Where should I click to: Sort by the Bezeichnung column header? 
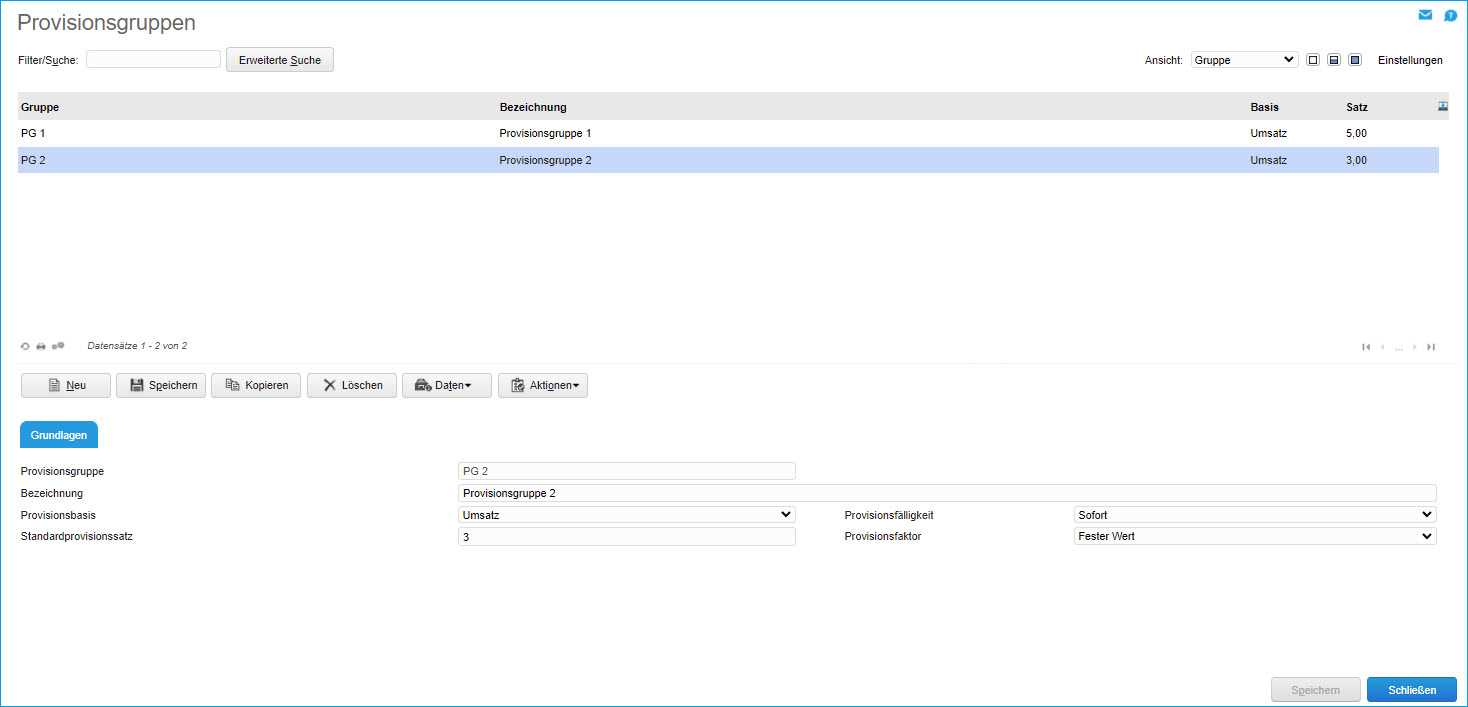(x=533, y=107)
